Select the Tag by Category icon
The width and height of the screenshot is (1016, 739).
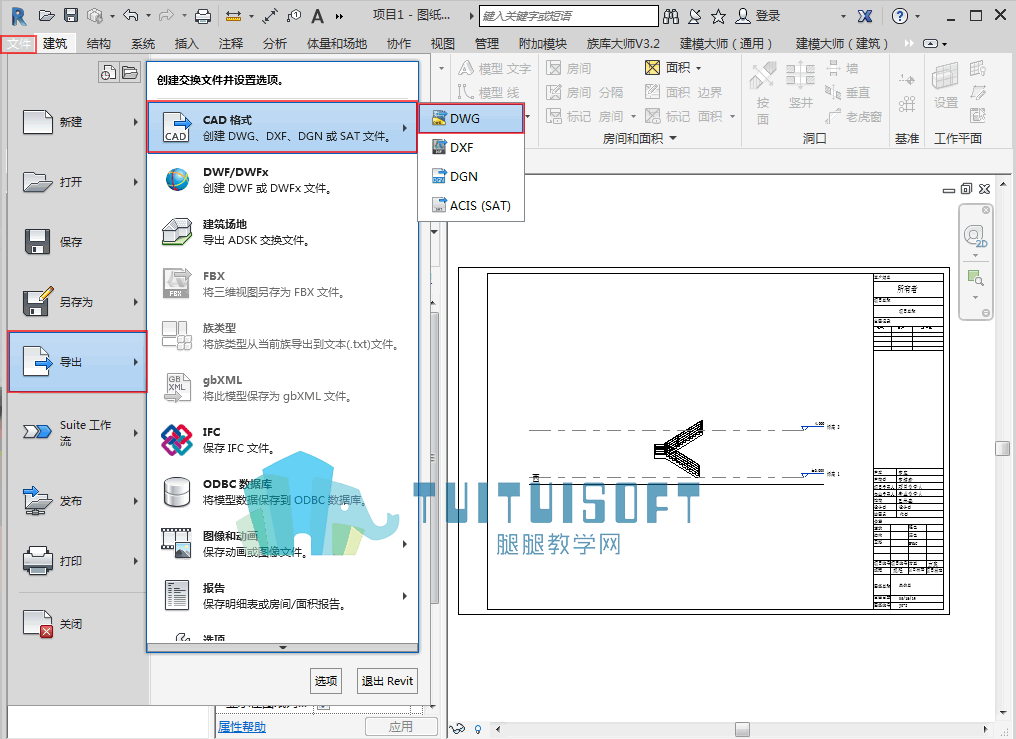point(294,16)
